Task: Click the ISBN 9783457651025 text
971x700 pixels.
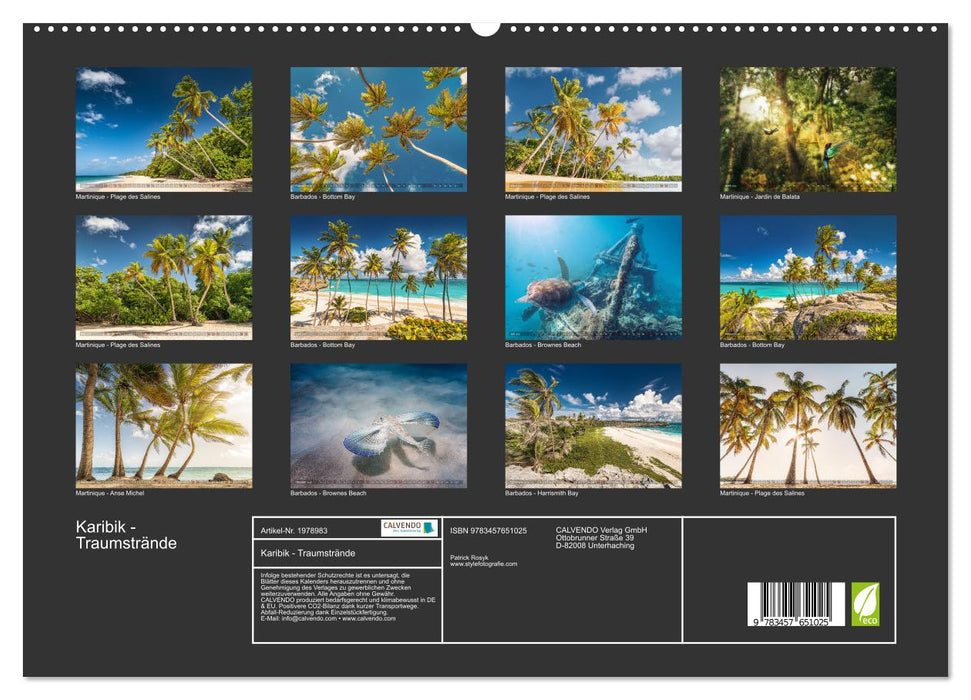Action: (x=488, y=530)
